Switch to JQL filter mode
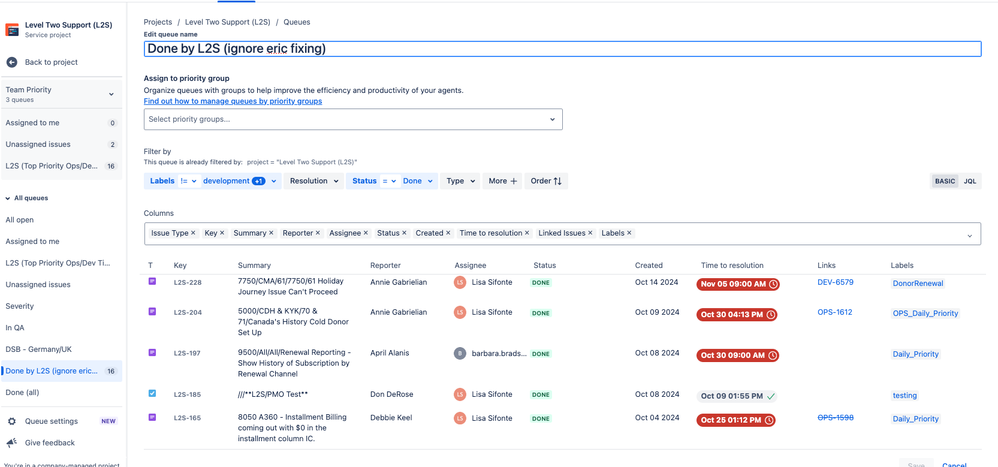 pos(969,181)
